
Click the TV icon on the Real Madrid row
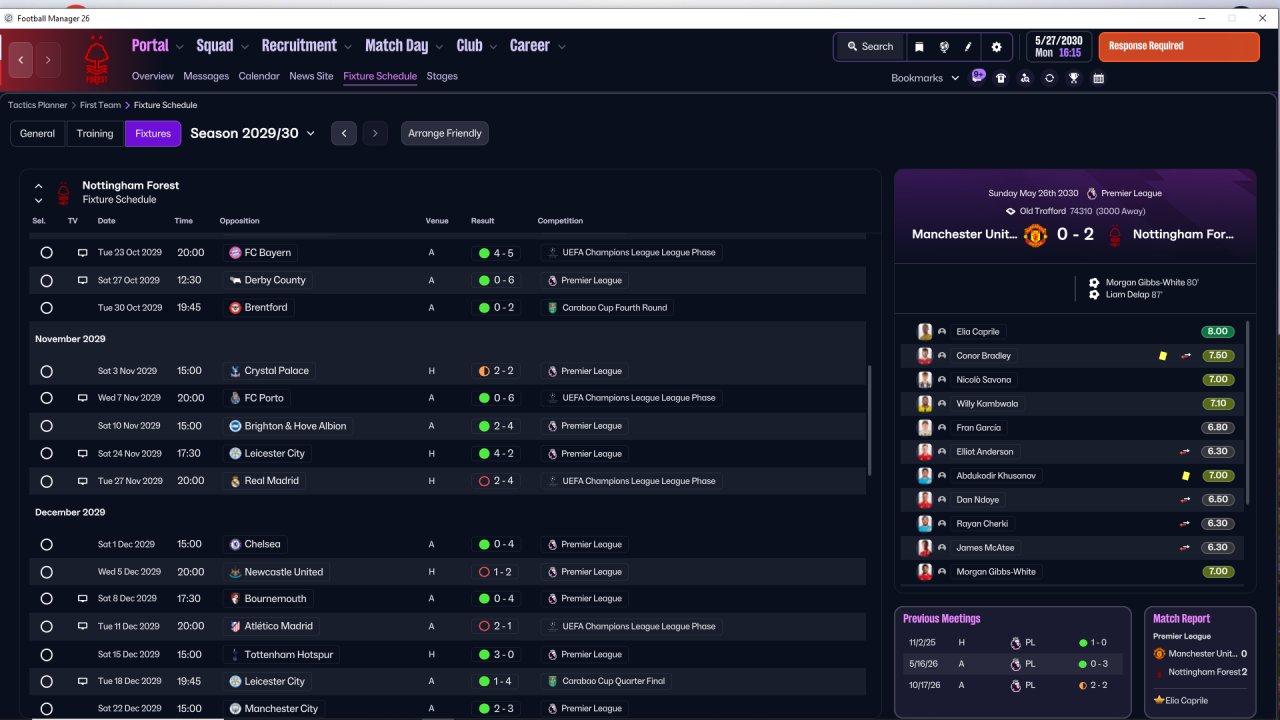point(83,481)
